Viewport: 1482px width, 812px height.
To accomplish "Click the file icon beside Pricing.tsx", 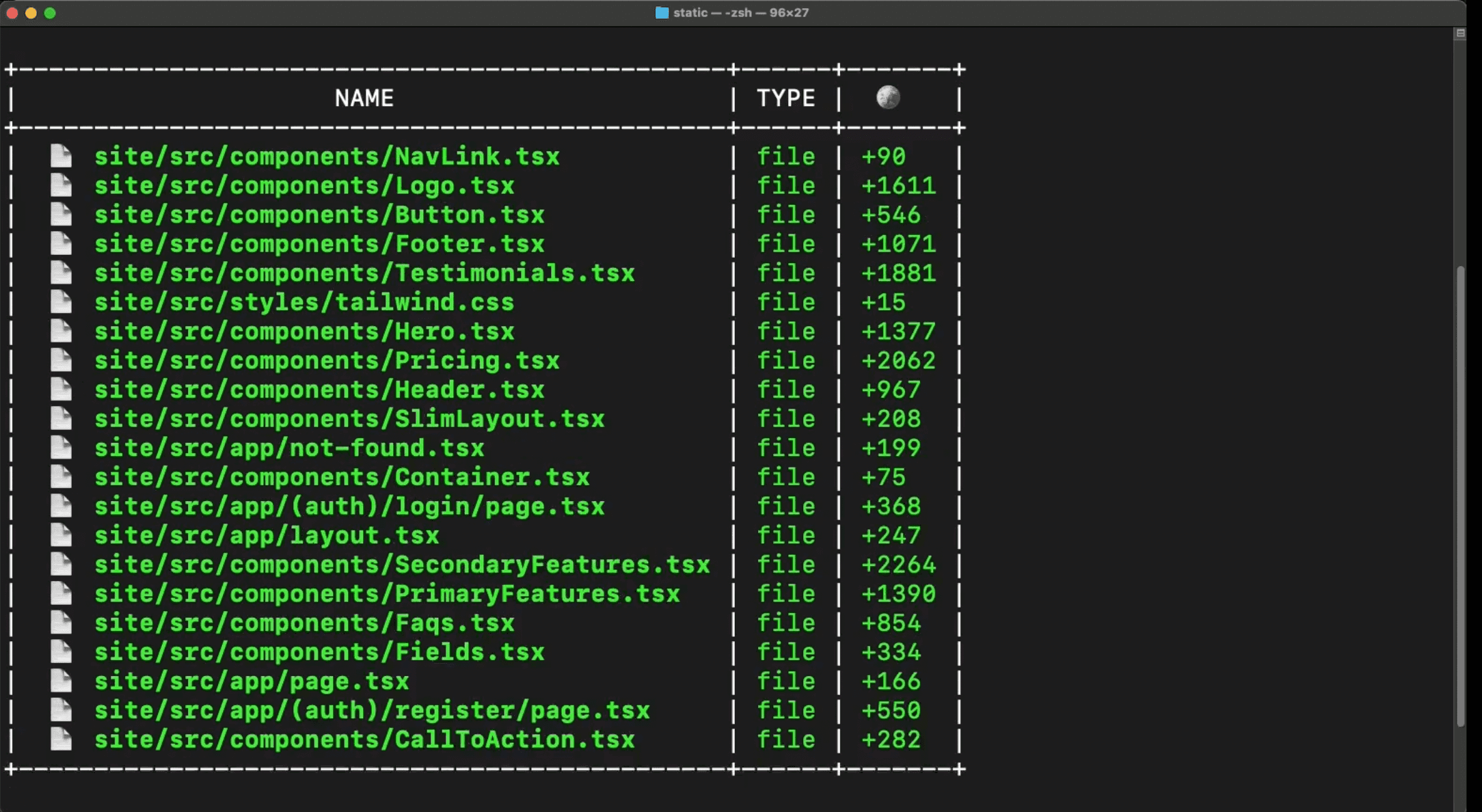I will [61, 360].
